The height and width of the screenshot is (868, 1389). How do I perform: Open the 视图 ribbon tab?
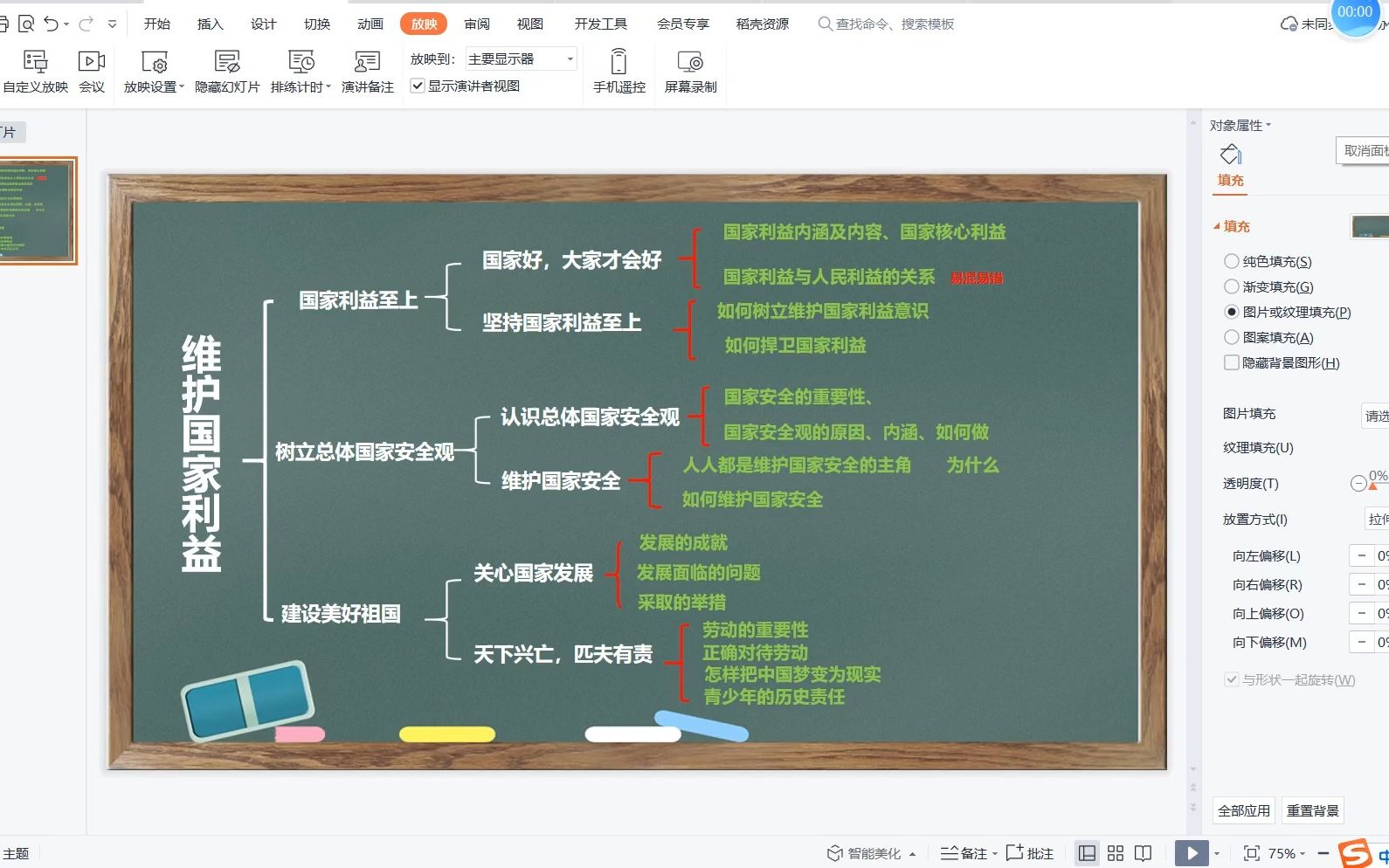(530, 24)
